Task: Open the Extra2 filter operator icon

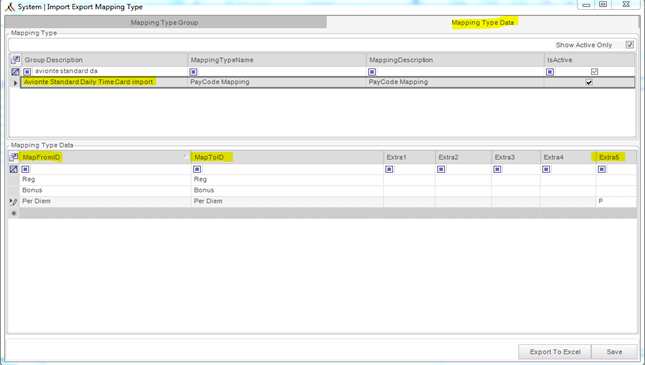Action: click(x=441, y=169)
